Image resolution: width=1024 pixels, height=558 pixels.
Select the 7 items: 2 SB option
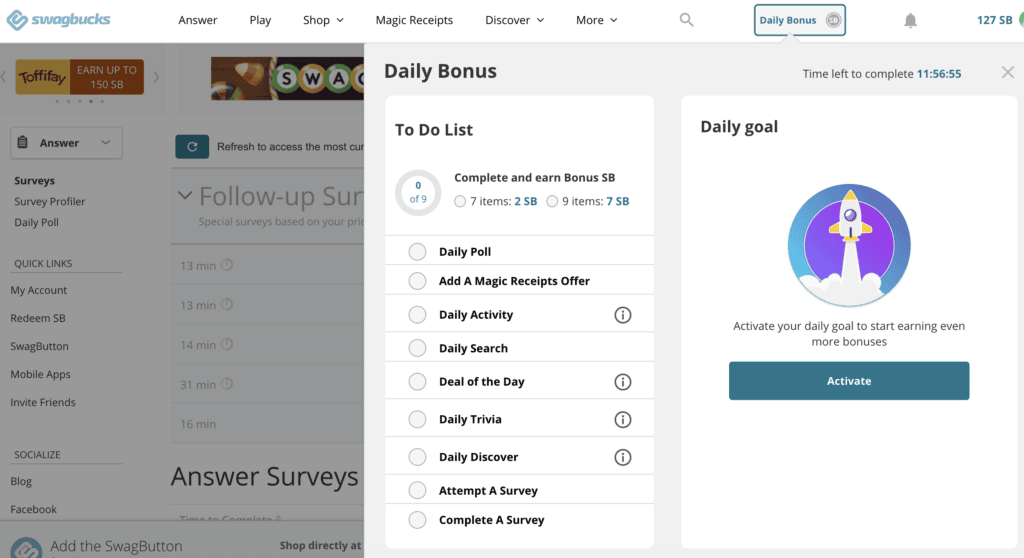(460, 201)
